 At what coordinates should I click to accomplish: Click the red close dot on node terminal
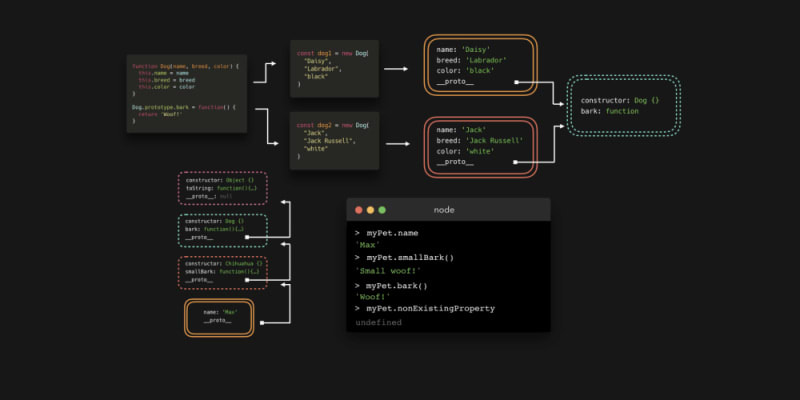356,210
